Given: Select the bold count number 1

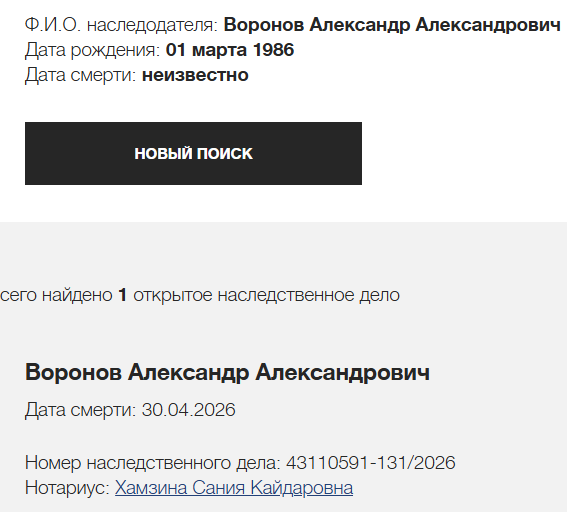Looking at the screenshot, I should (123, 295).
